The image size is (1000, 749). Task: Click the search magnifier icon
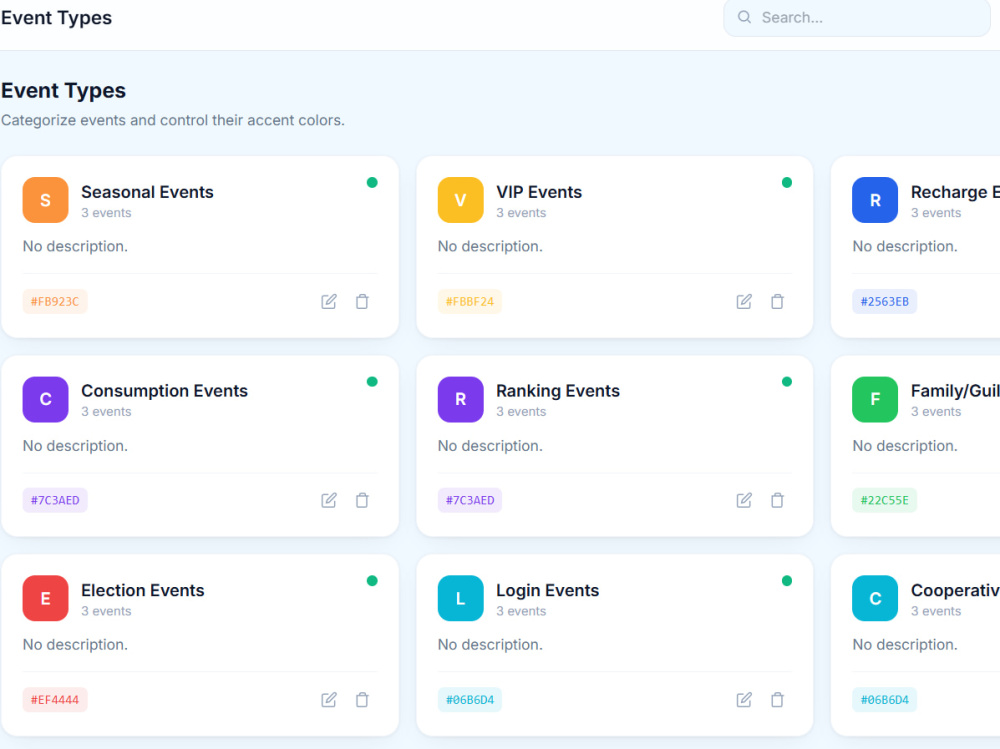click(744, 17)
